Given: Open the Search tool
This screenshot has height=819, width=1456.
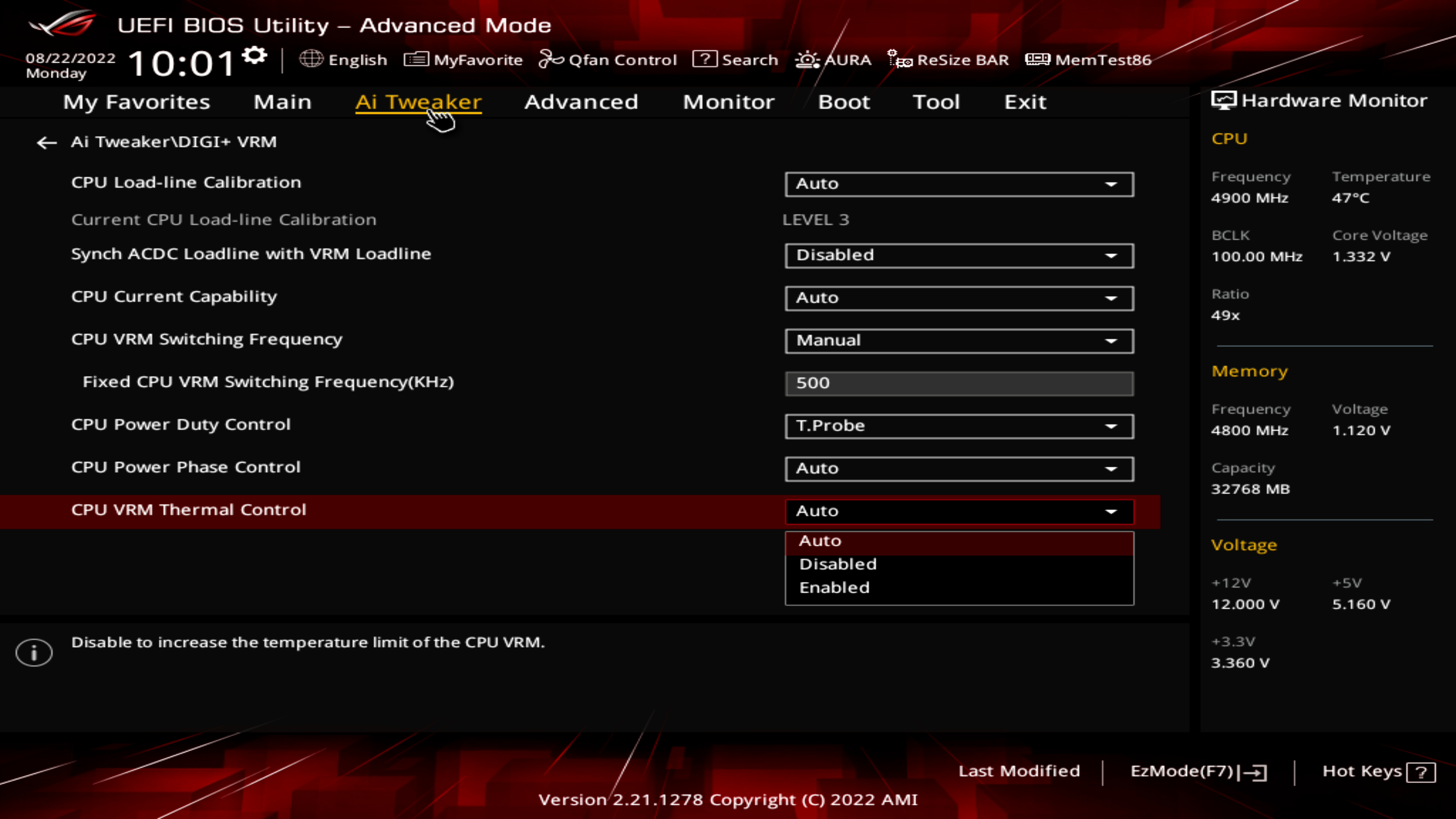Looking at the screenshot, I should tap(735, 60).
